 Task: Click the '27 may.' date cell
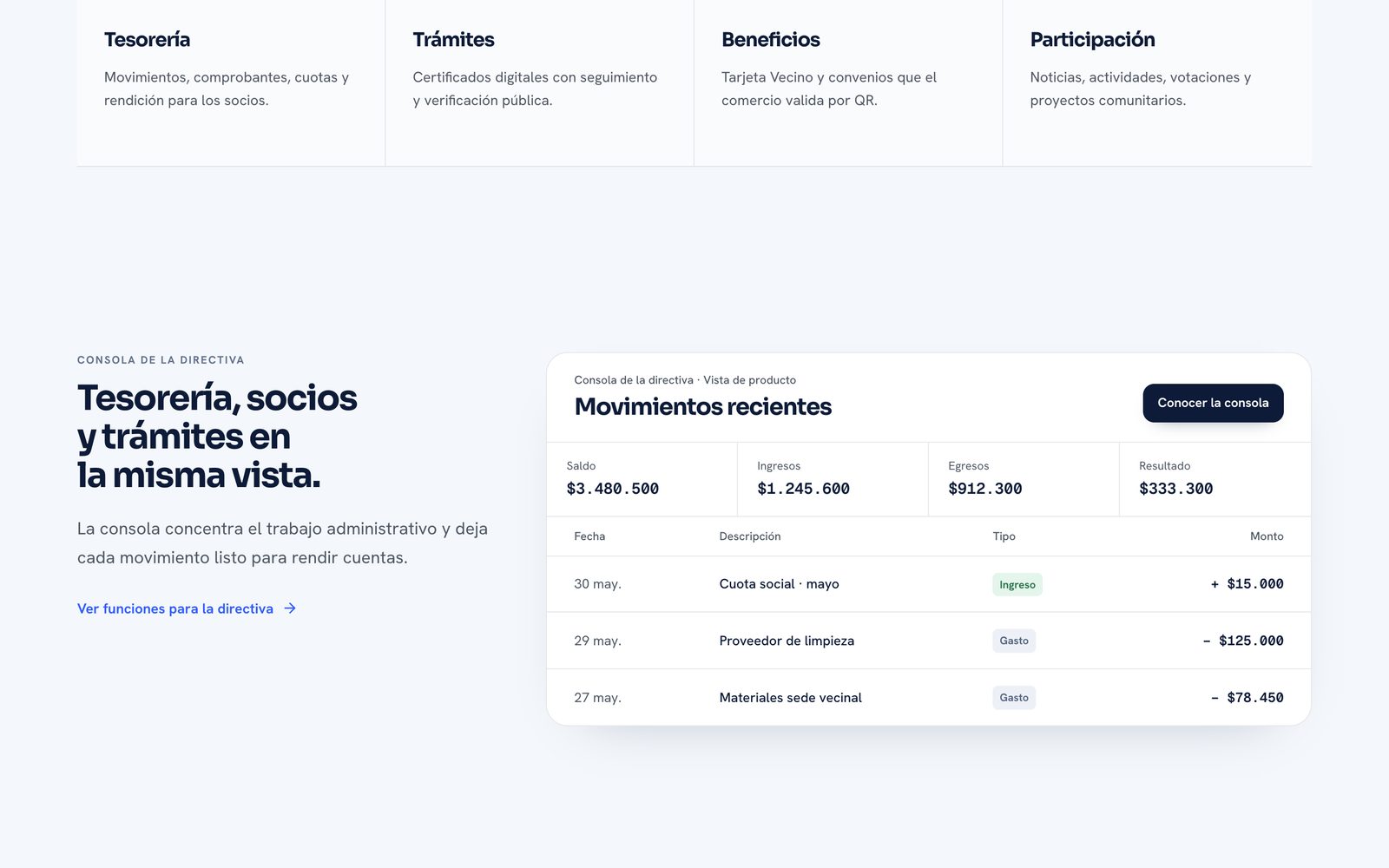tap(597, 698)
